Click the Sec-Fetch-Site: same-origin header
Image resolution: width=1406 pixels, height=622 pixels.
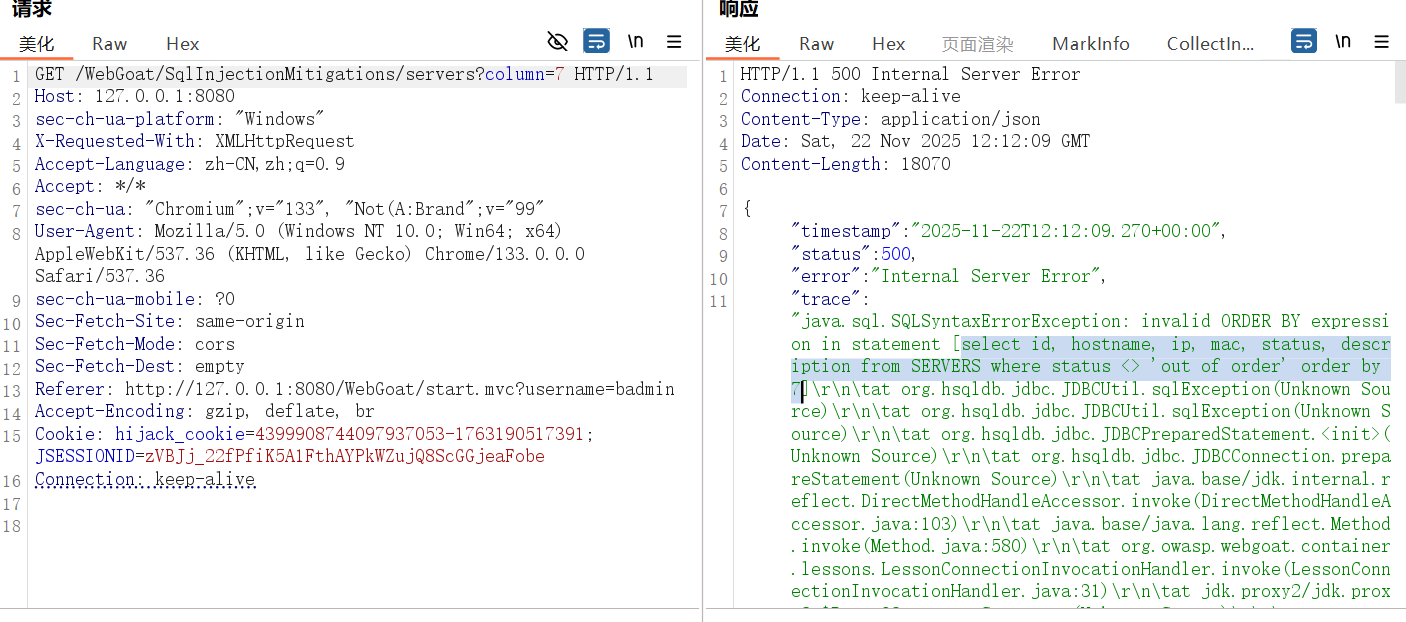coord(170,321)
